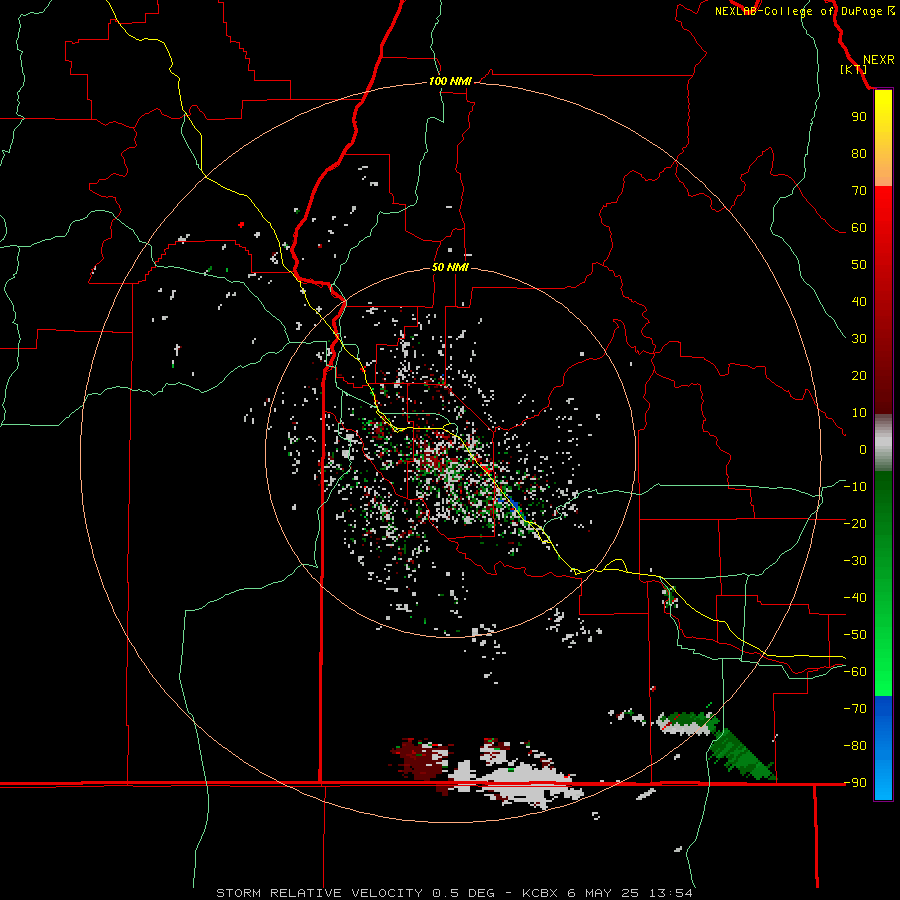Click the gray zero-velocity segment of color bar

[883, 443]
